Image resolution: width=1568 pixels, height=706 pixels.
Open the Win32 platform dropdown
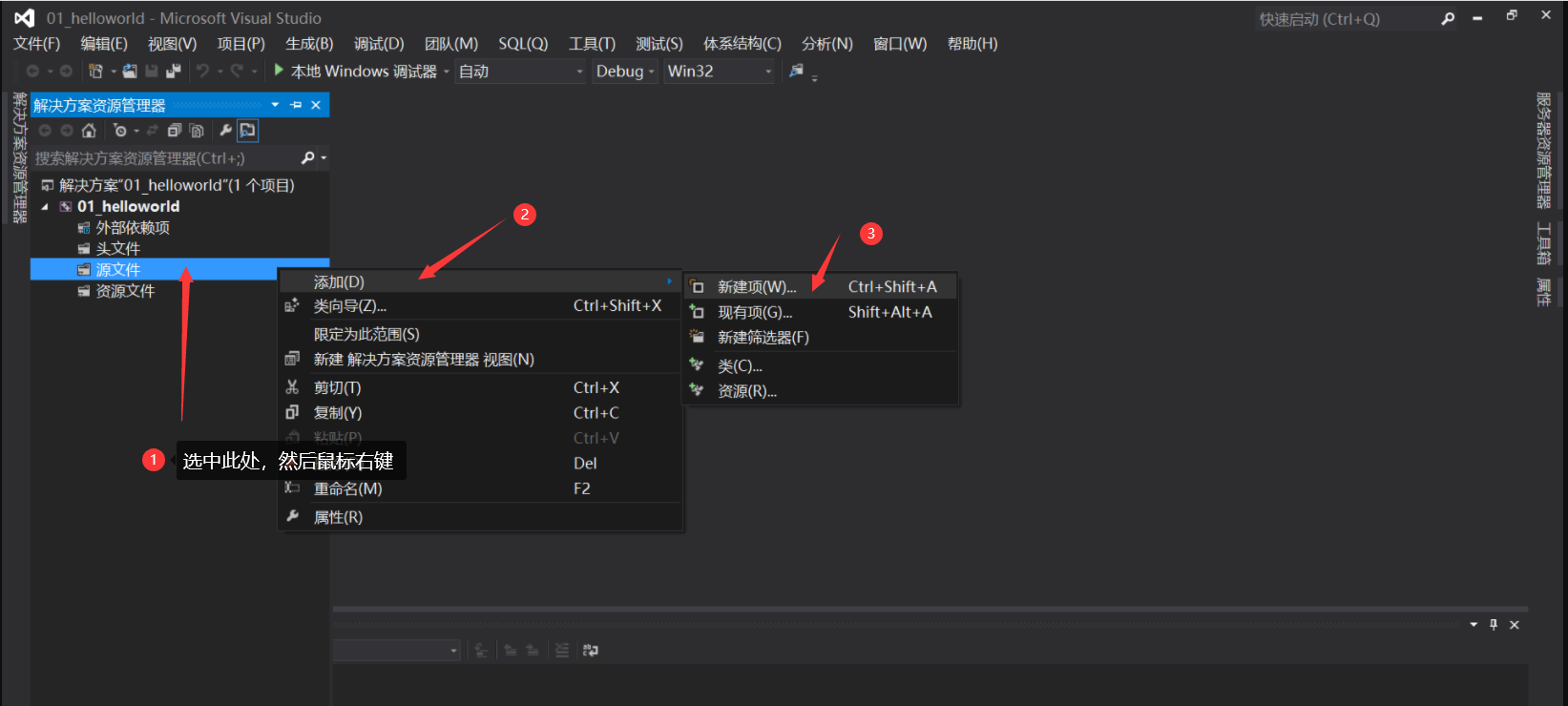point(720,72)
